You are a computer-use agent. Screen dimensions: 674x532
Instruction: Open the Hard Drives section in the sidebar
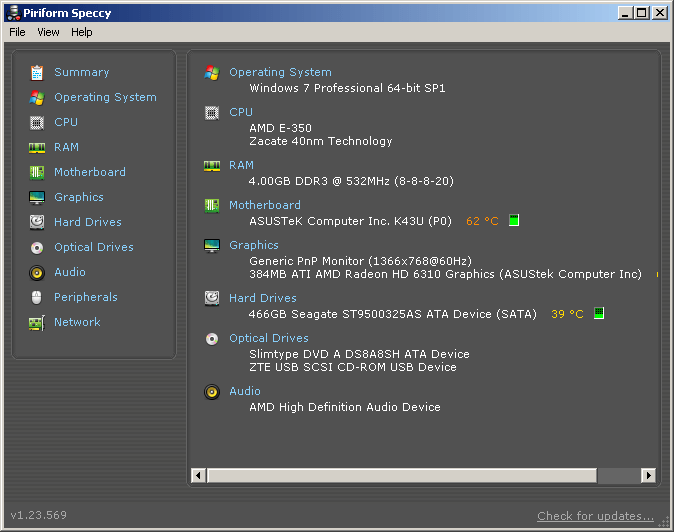88,222
